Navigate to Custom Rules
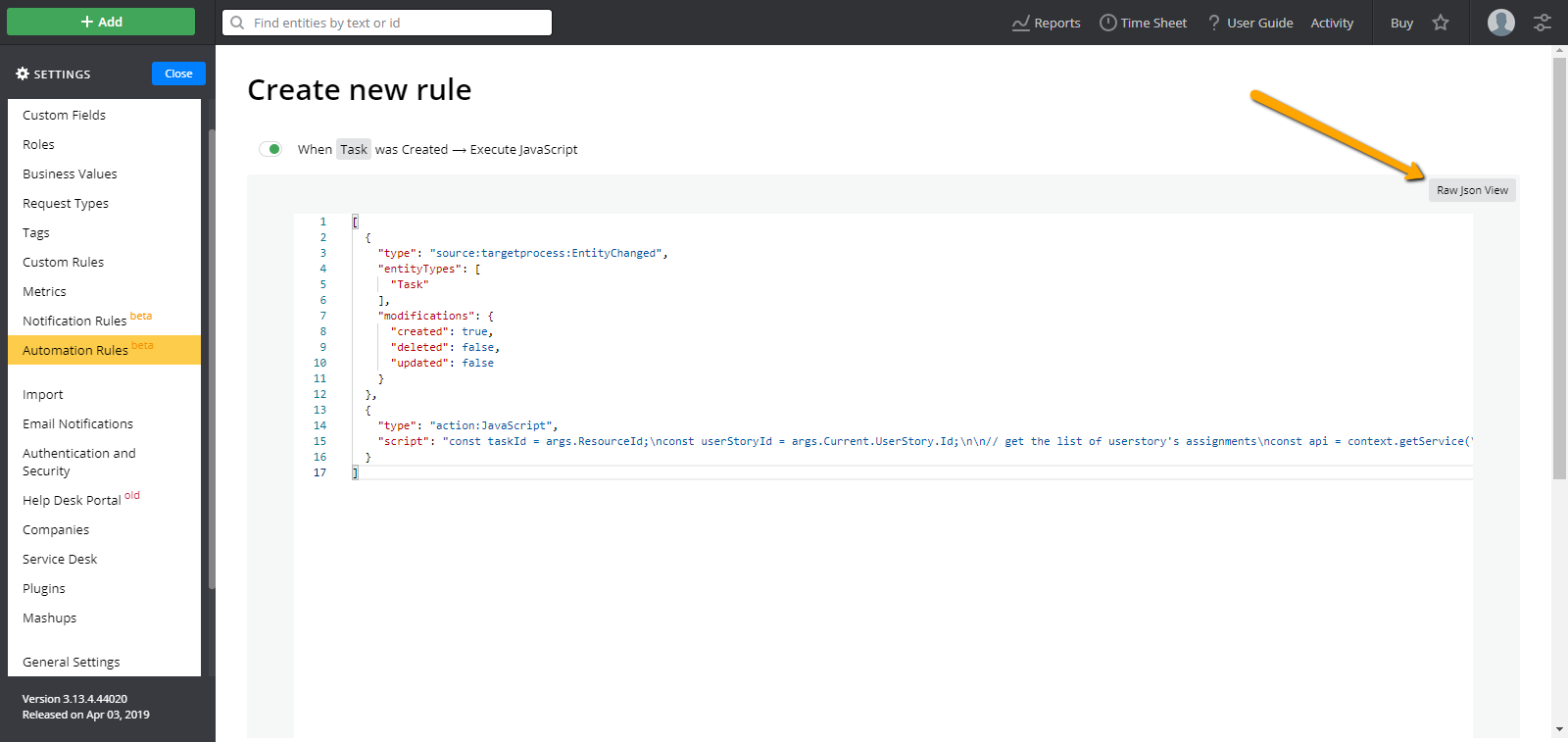The image size is (1568, 742). click(x=104, y=262)
